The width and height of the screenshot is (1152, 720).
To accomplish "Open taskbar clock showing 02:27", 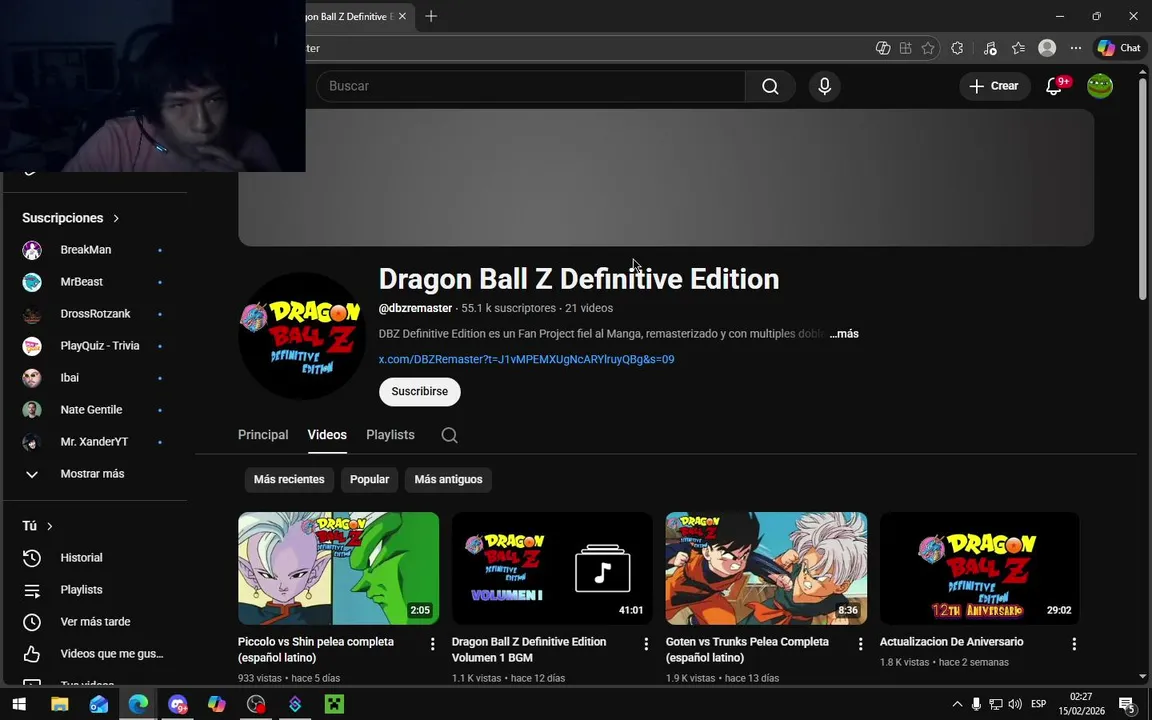I will point(1081,704).
